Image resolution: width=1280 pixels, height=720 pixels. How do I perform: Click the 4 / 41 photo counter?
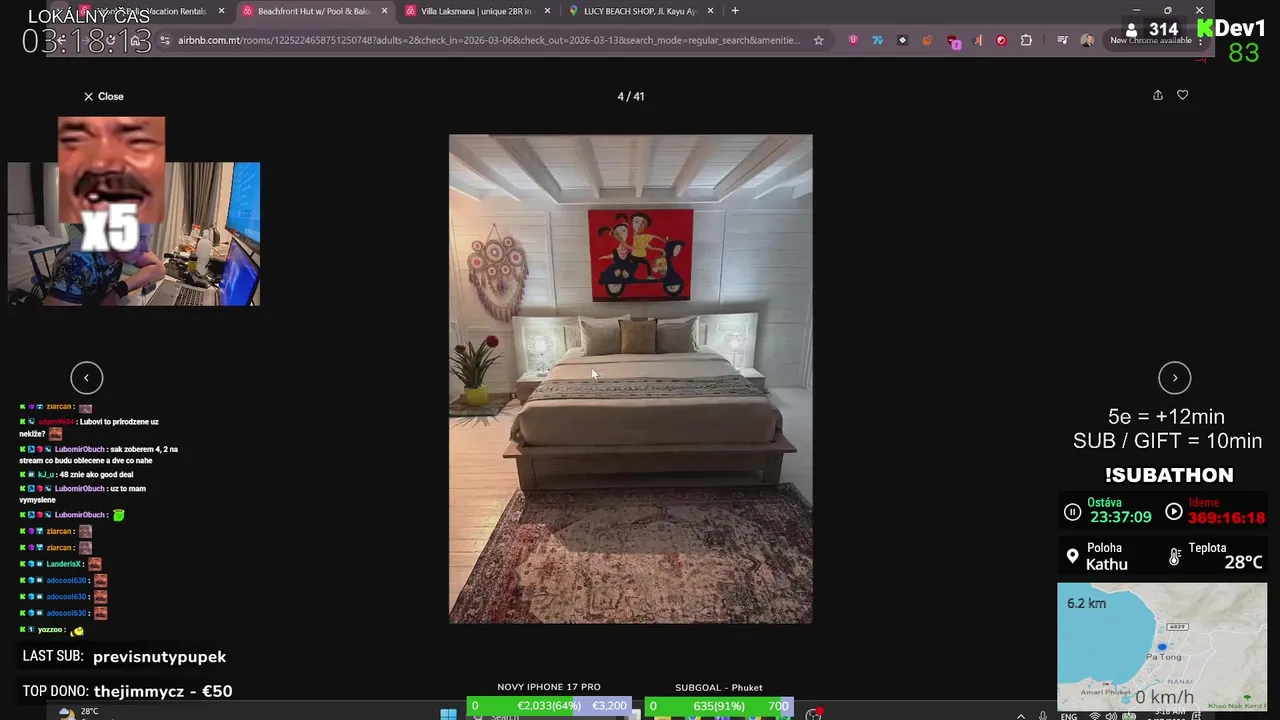click(631, 96)
